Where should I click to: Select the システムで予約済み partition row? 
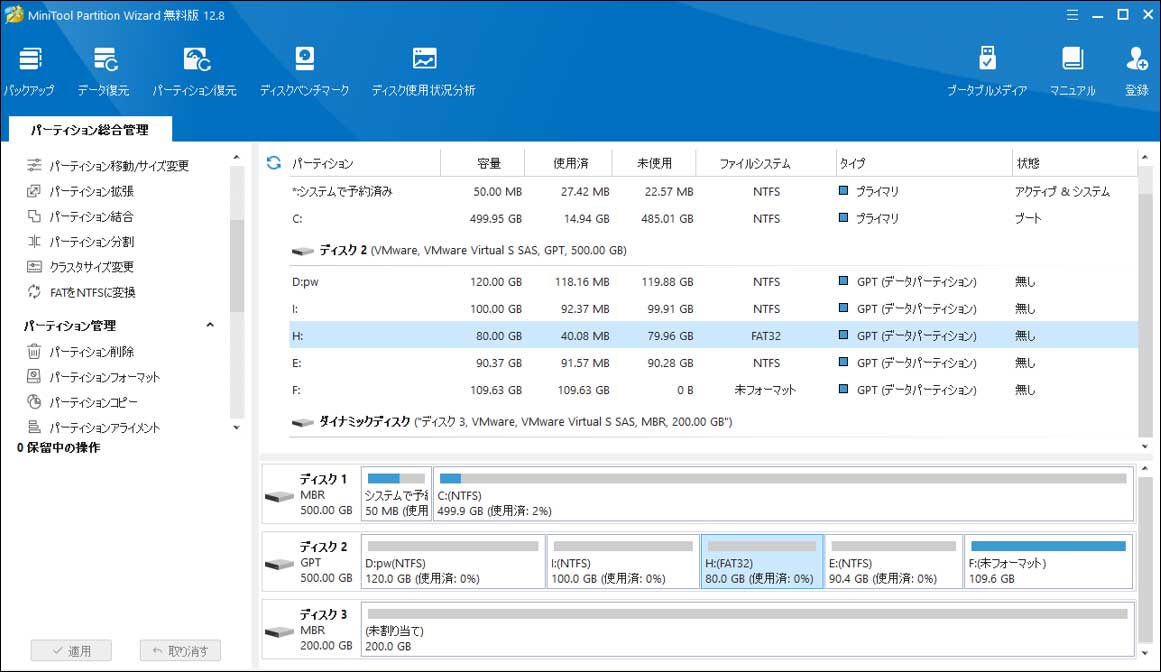[x=713, y=192]
